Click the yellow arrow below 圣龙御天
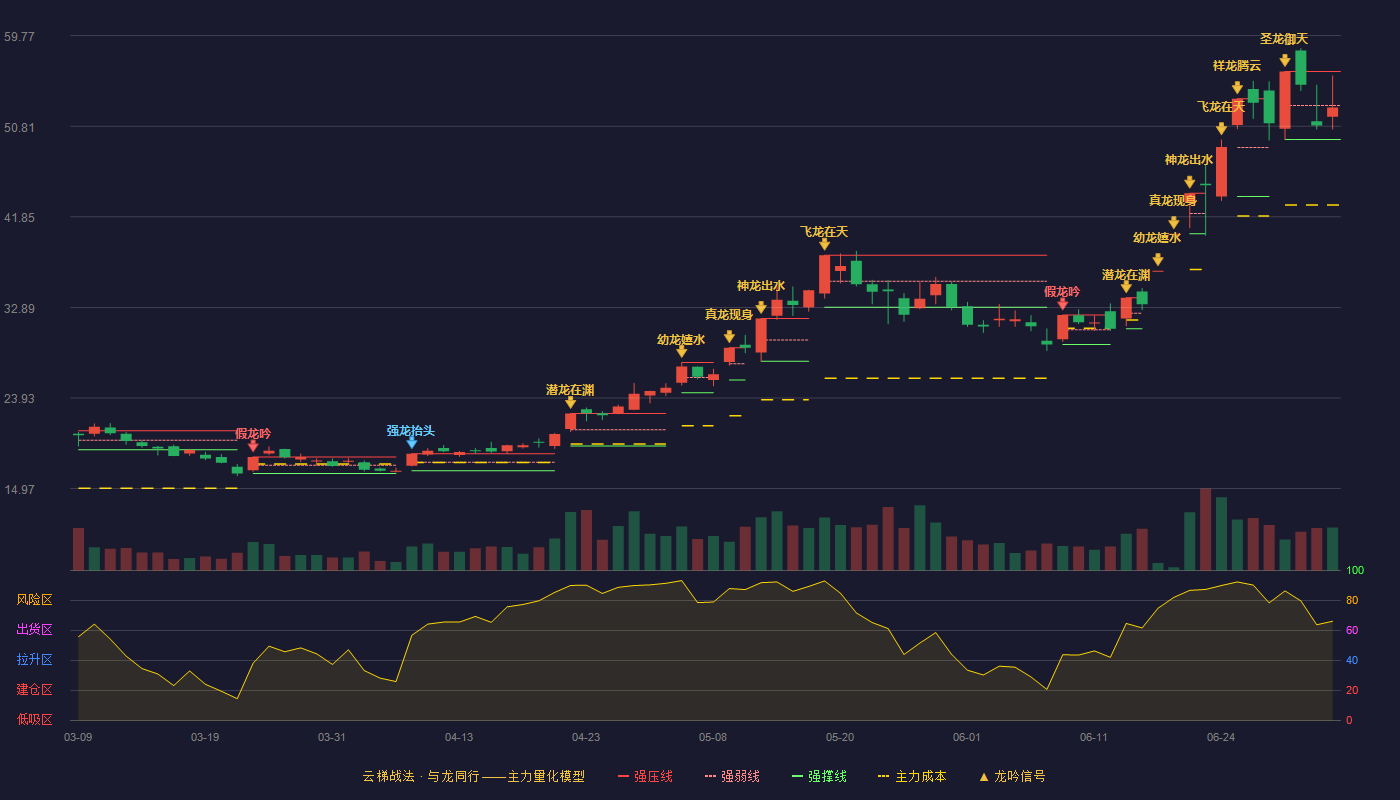 (x=1285, y=61)
